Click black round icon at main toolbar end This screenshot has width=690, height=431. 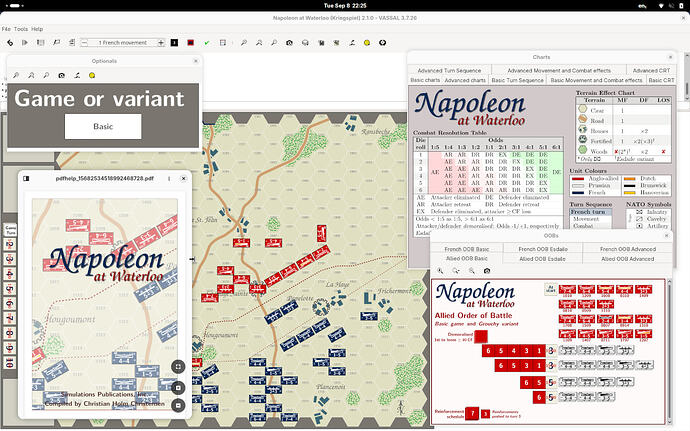(x=382, y=43)
